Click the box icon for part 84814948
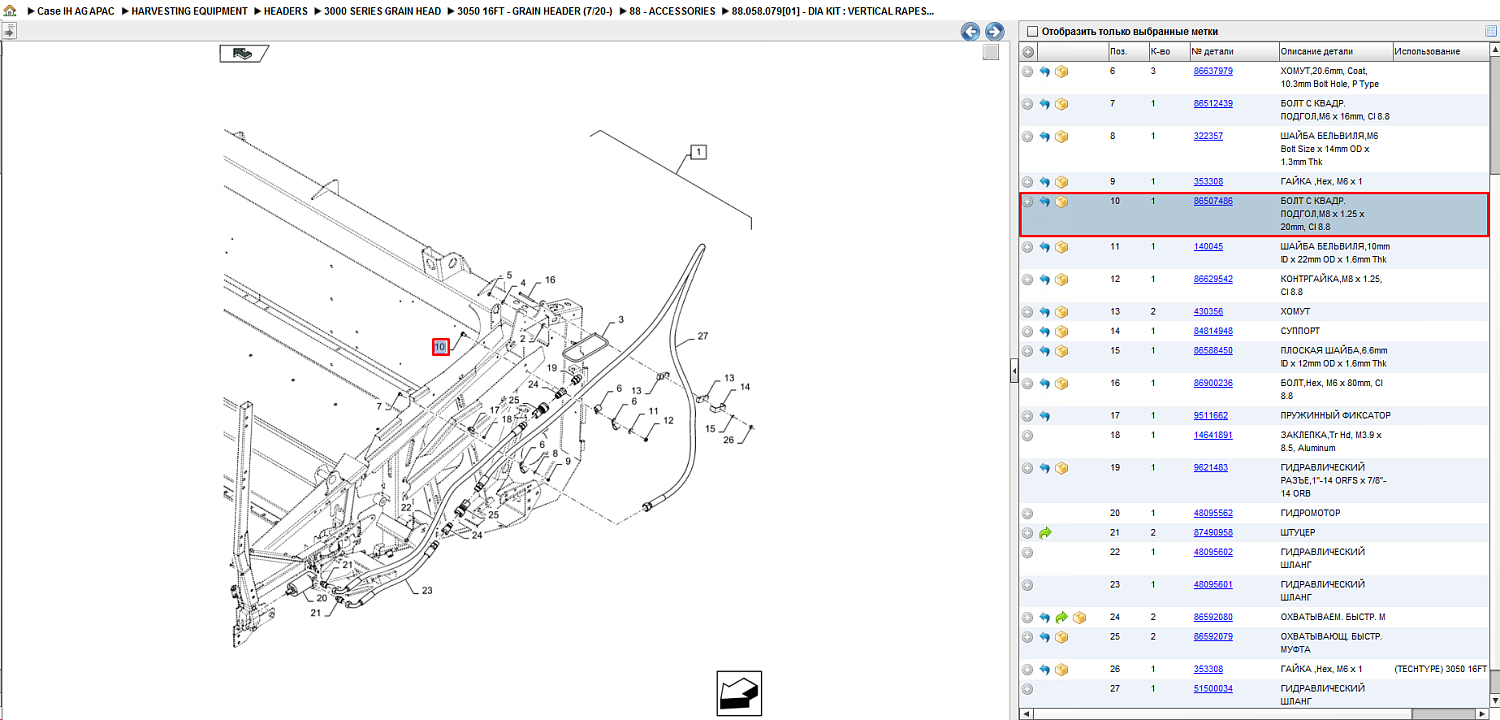This screenshot has height=720, width=1500. click(x=1062, y=331)
